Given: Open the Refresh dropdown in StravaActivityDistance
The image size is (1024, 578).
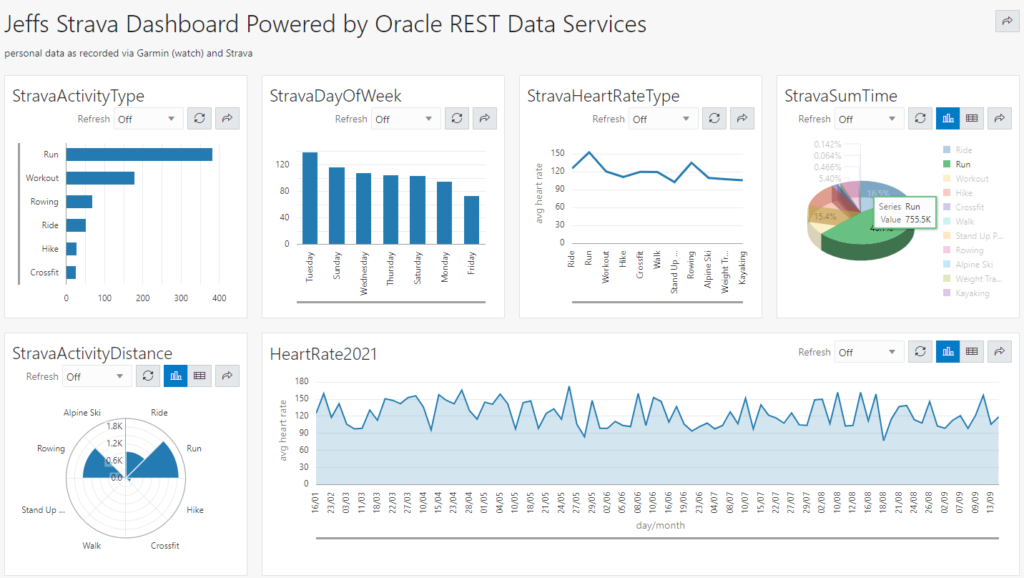Looking at the screenshot, I should tap(95, 376).
